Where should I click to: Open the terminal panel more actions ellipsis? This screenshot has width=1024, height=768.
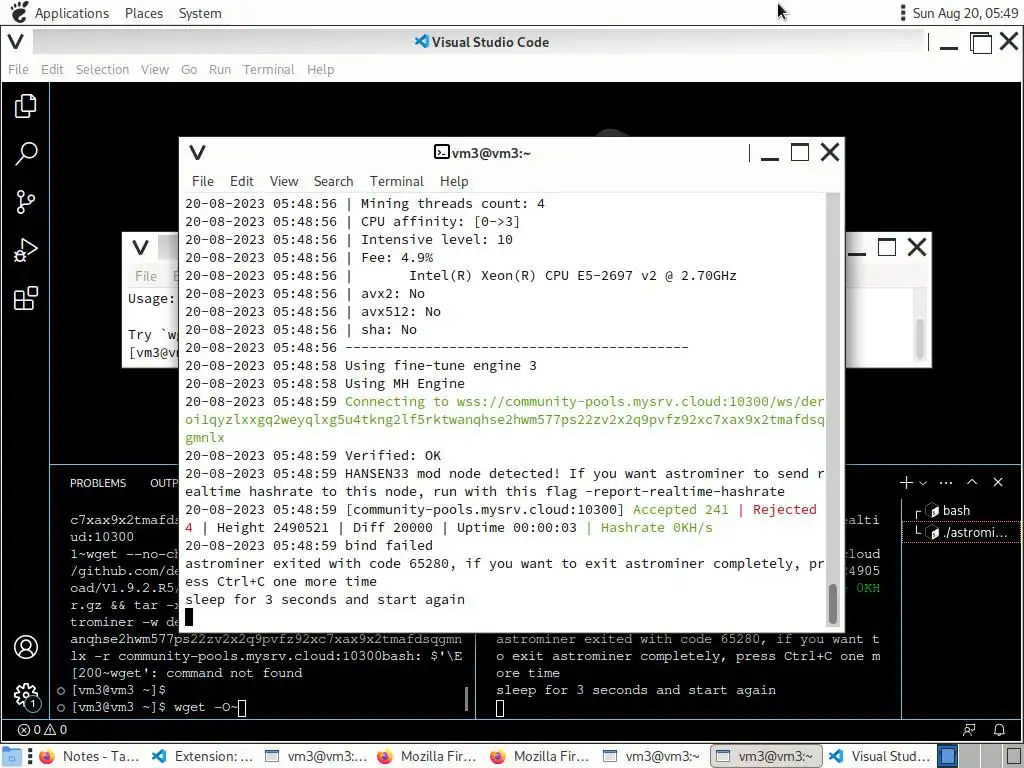946,483
